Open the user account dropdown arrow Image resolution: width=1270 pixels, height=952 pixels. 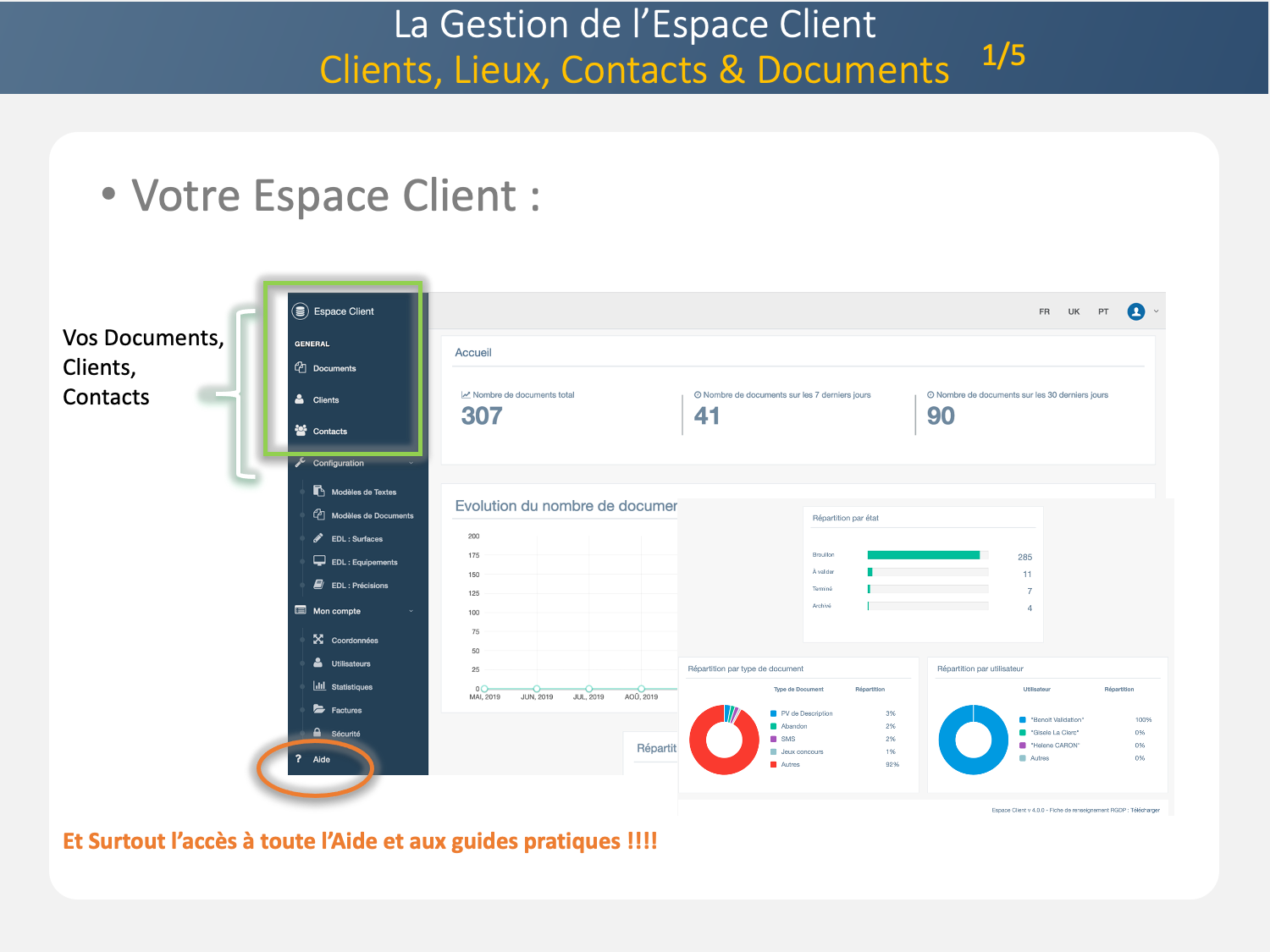[1157, 311]
